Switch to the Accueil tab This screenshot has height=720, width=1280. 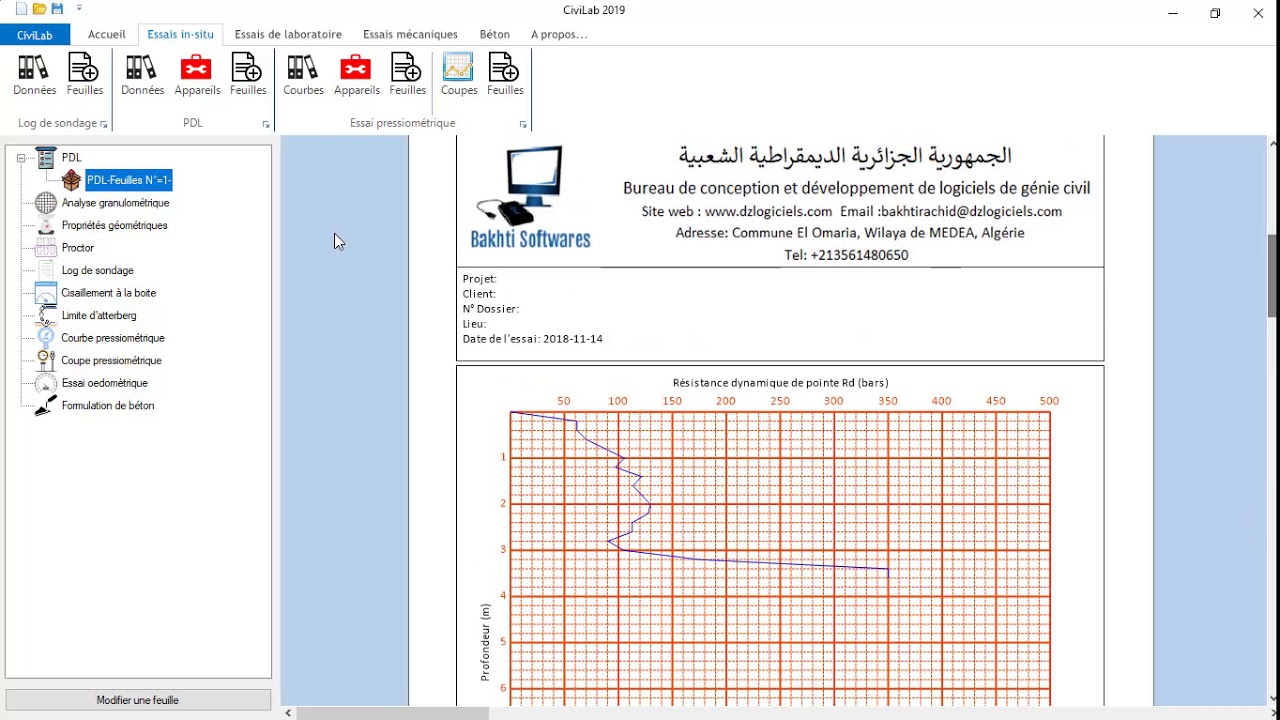pyautogui.click(x=107, y=34)
